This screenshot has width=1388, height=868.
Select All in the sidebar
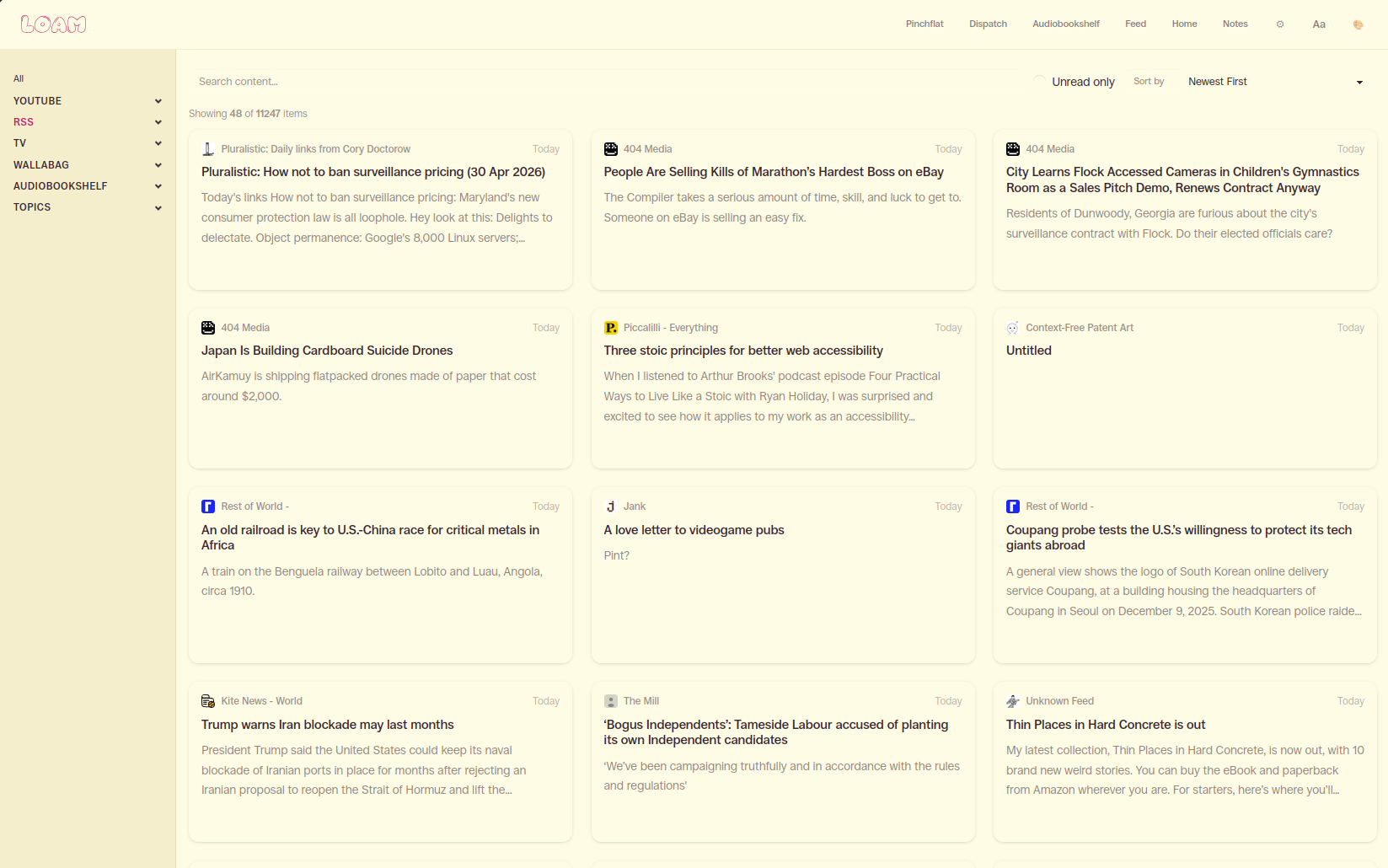click(x=19, y=78)
